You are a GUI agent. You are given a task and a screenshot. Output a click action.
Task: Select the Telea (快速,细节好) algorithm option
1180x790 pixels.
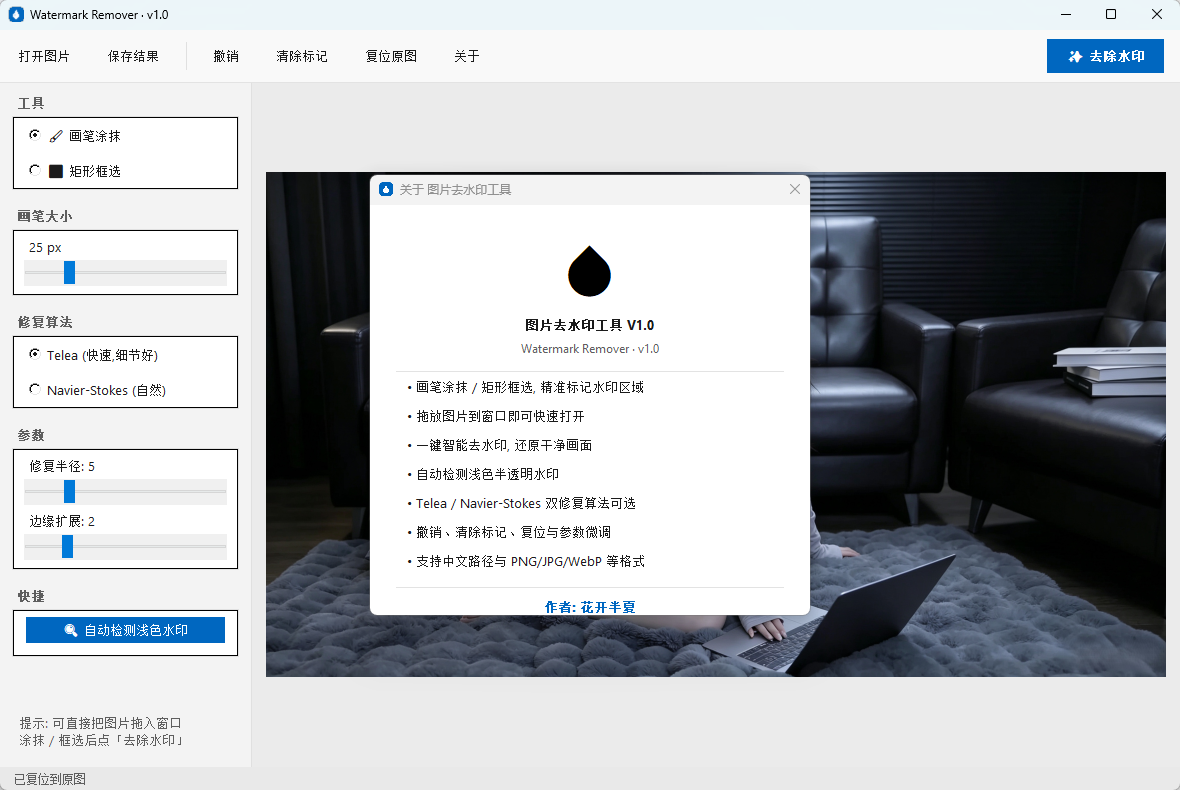tap(35, 354)
